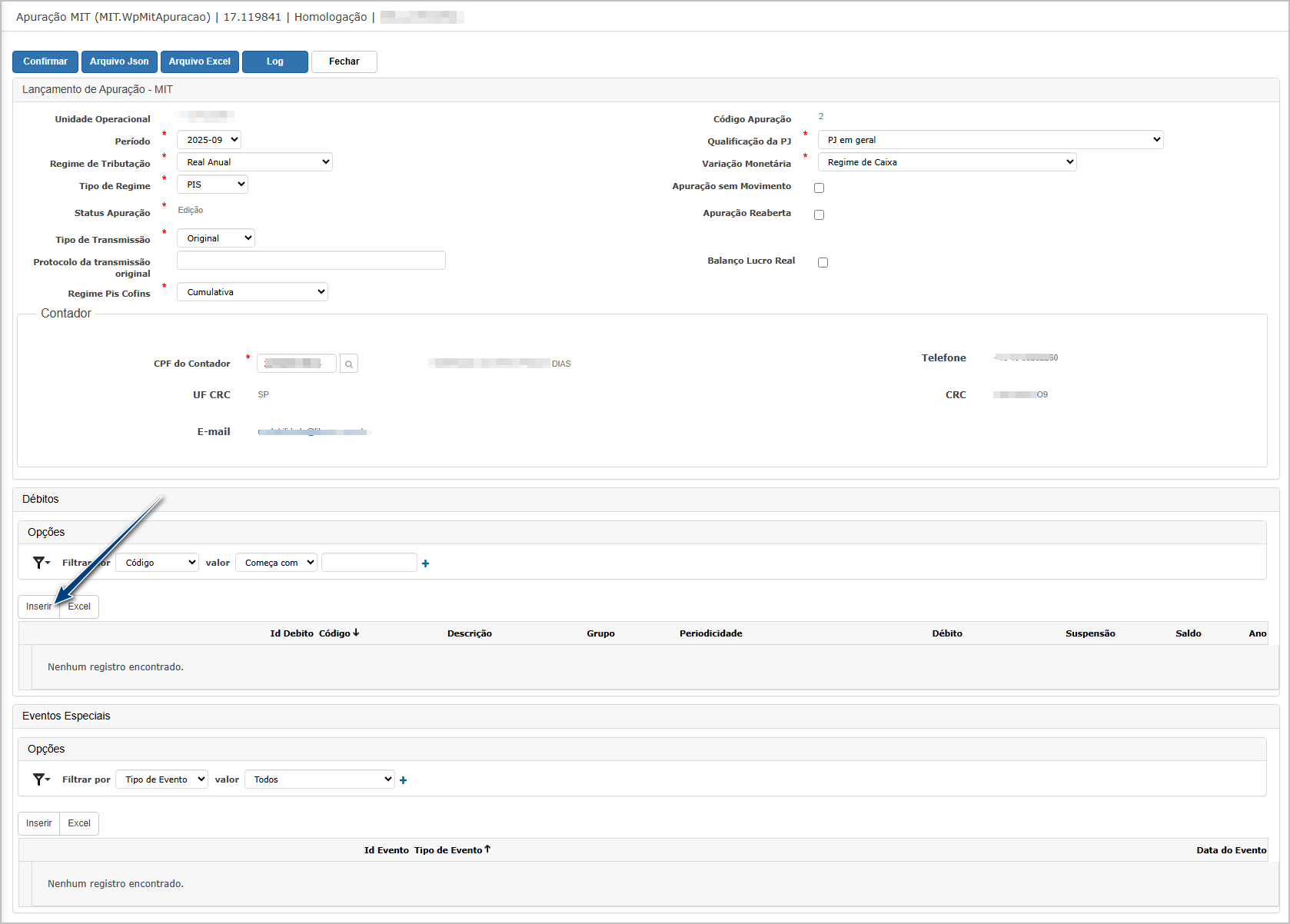Screen dimensions: 1290x924
Task: Open the Período dropdown
Action: point(209,140)
